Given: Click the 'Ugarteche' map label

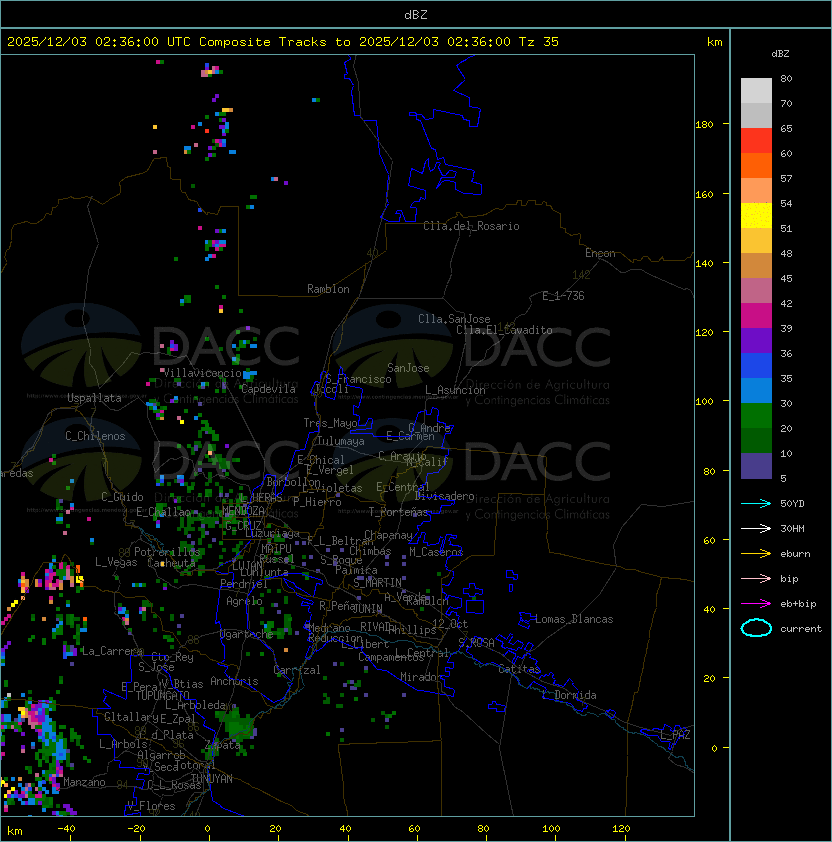Looking at the screenshot, I should (247, 634).
